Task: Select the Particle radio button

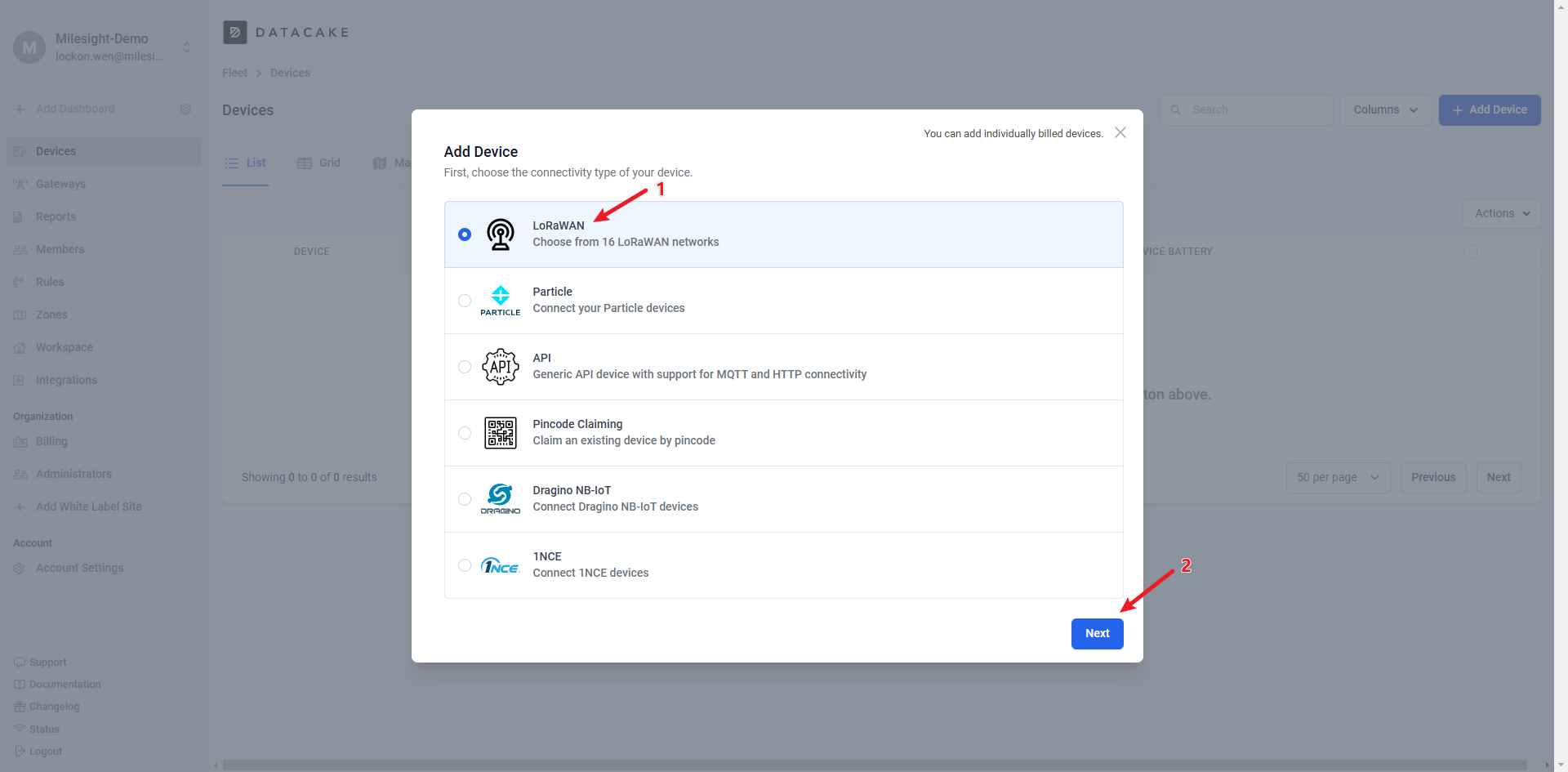Action: (x=465, y=301)
